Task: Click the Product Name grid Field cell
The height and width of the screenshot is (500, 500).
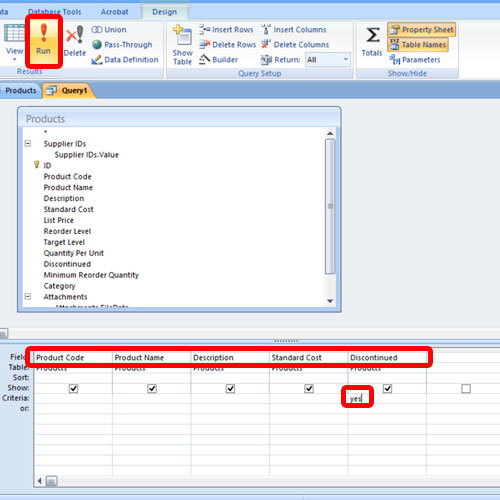Action: [152, 357]
